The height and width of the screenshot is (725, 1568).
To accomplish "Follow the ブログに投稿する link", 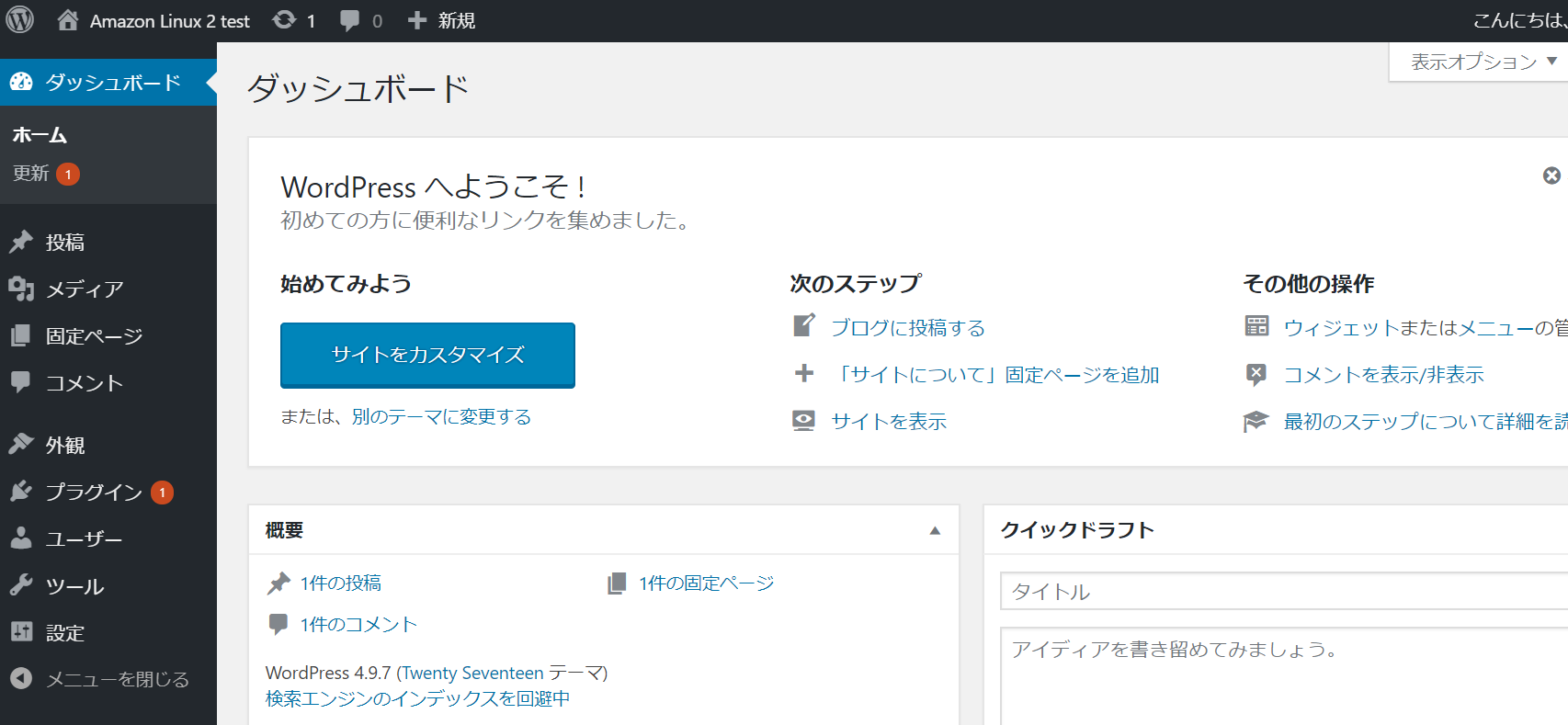I will [908, 327].
